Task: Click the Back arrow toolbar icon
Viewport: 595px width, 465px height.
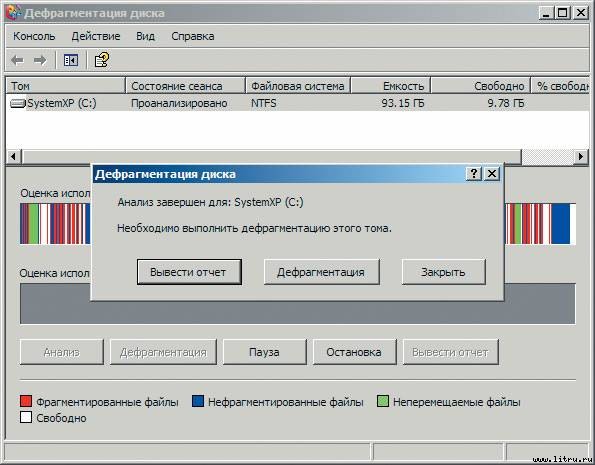Action: pos(17,60)
